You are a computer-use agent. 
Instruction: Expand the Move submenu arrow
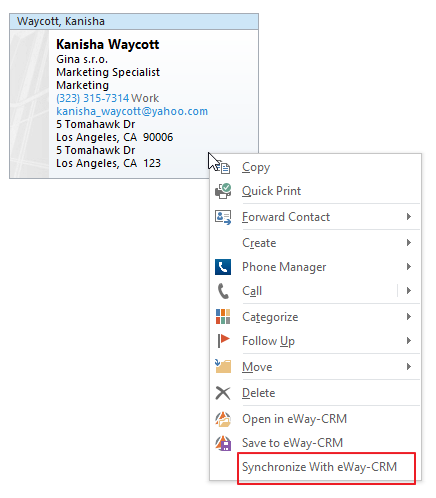pyautogui.click(x=409, y=367)
